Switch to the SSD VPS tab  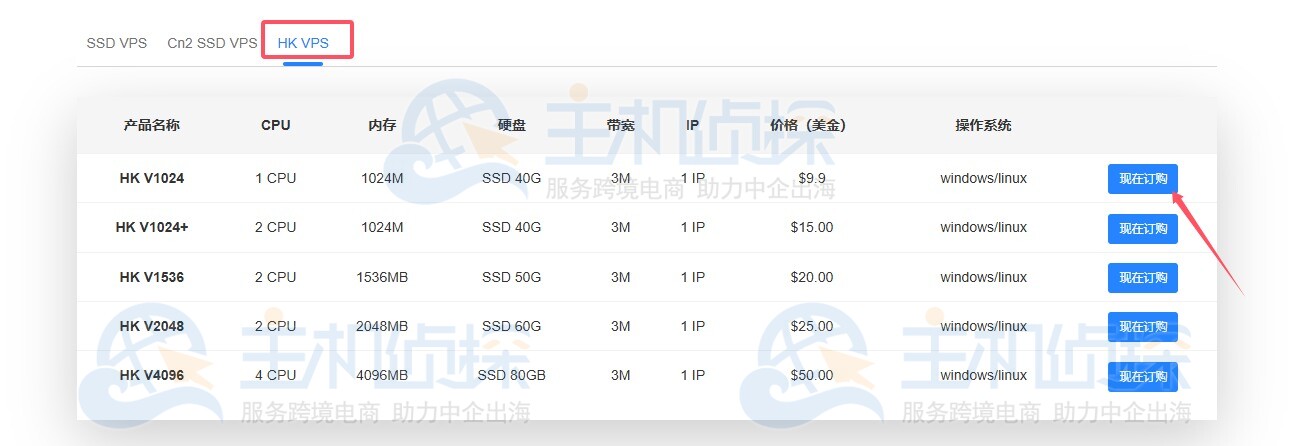pyautogui.click(x=116, y=43)
